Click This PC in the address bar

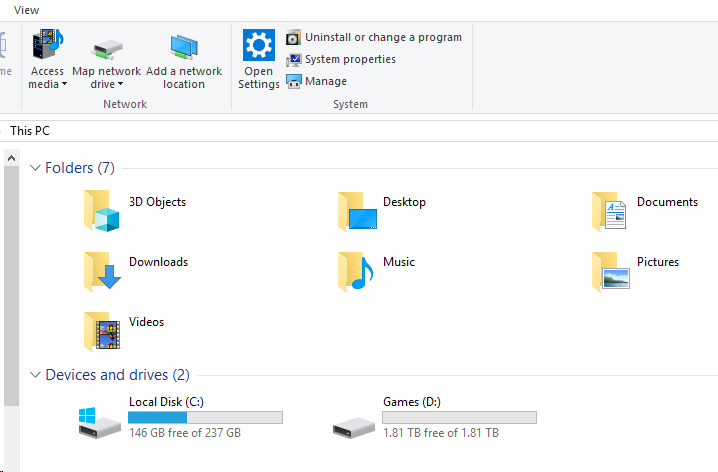pyautogui.click(x=30, y=131)
